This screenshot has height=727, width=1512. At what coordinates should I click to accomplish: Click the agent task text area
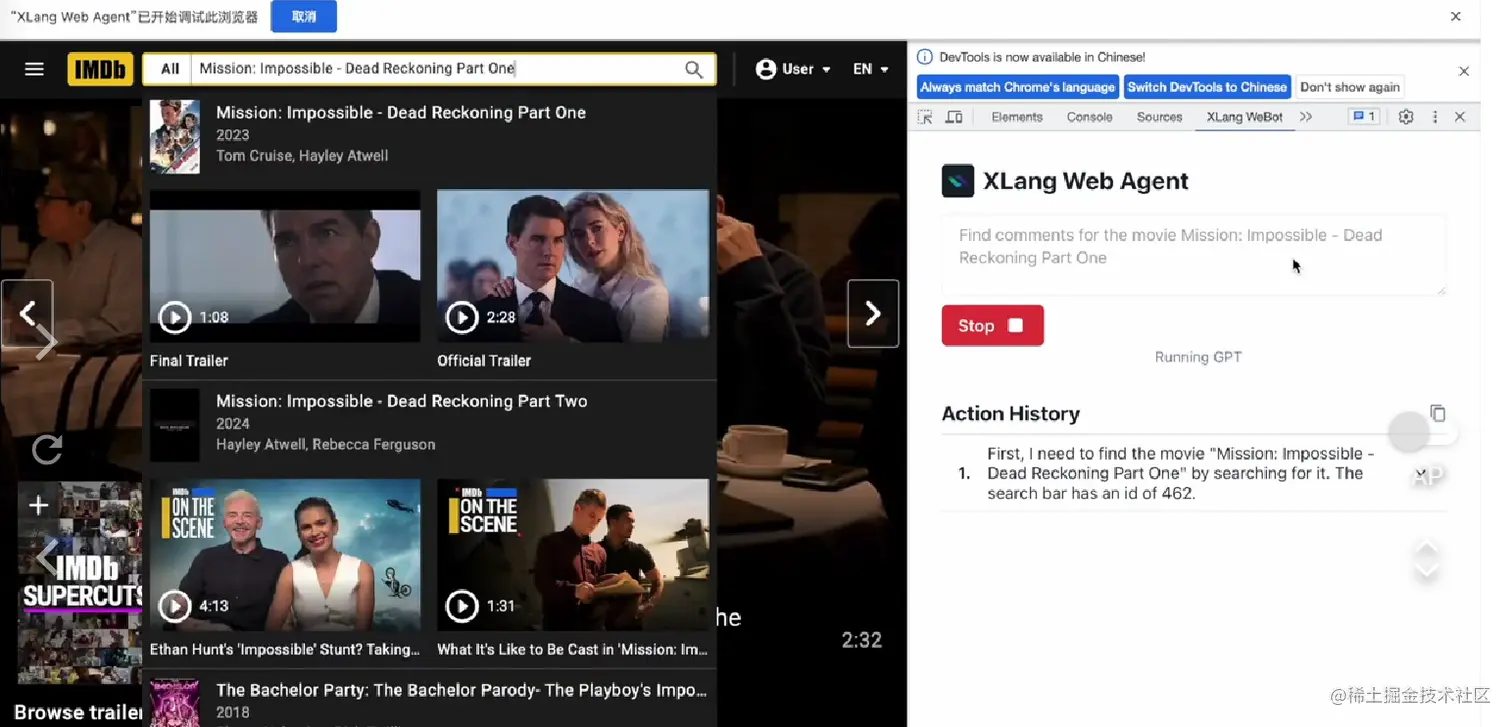(1194, 255)
